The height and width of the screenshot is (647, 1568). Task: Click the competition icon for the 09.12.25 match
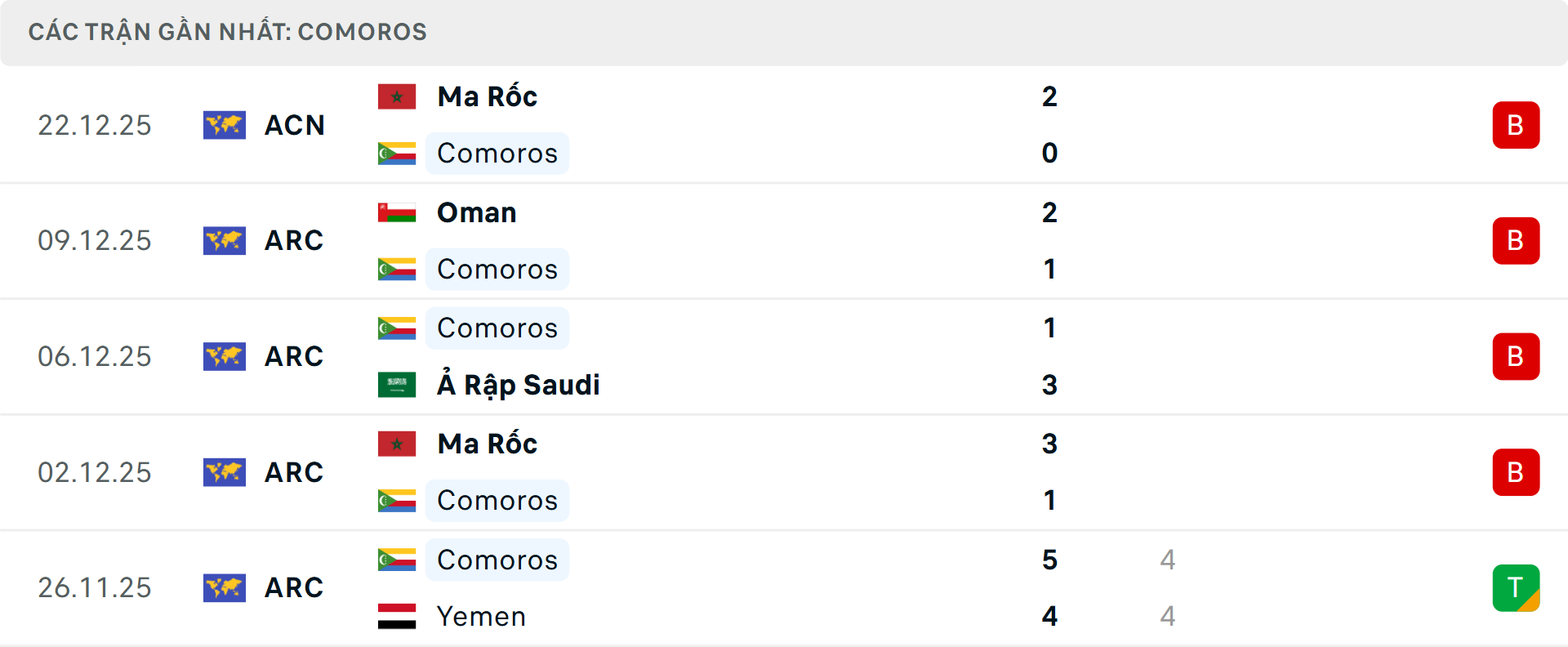(225, 241)
